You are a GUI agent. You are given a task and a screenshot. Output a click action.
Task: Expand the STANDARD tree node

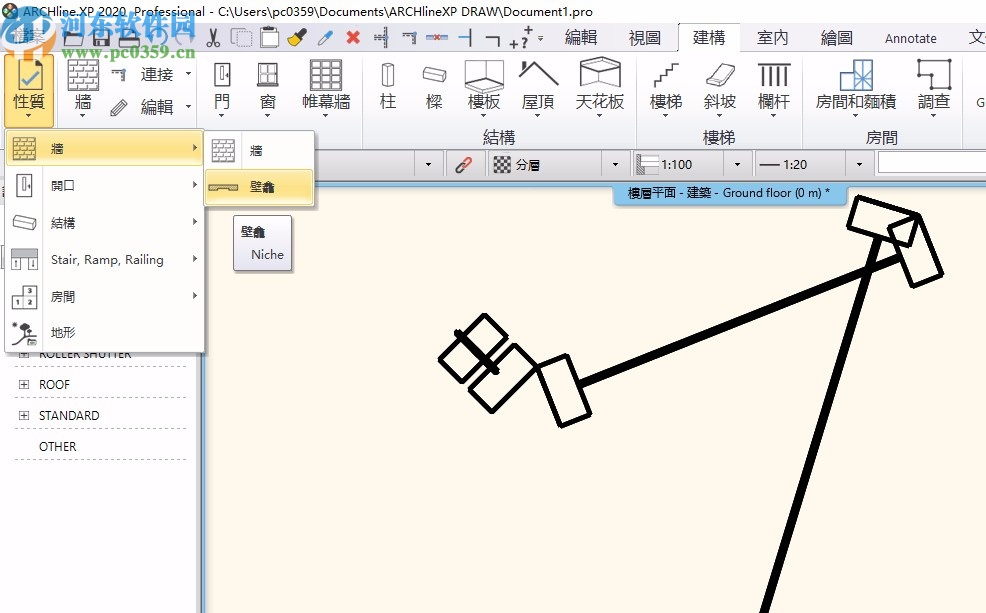[x=24, y=415]
